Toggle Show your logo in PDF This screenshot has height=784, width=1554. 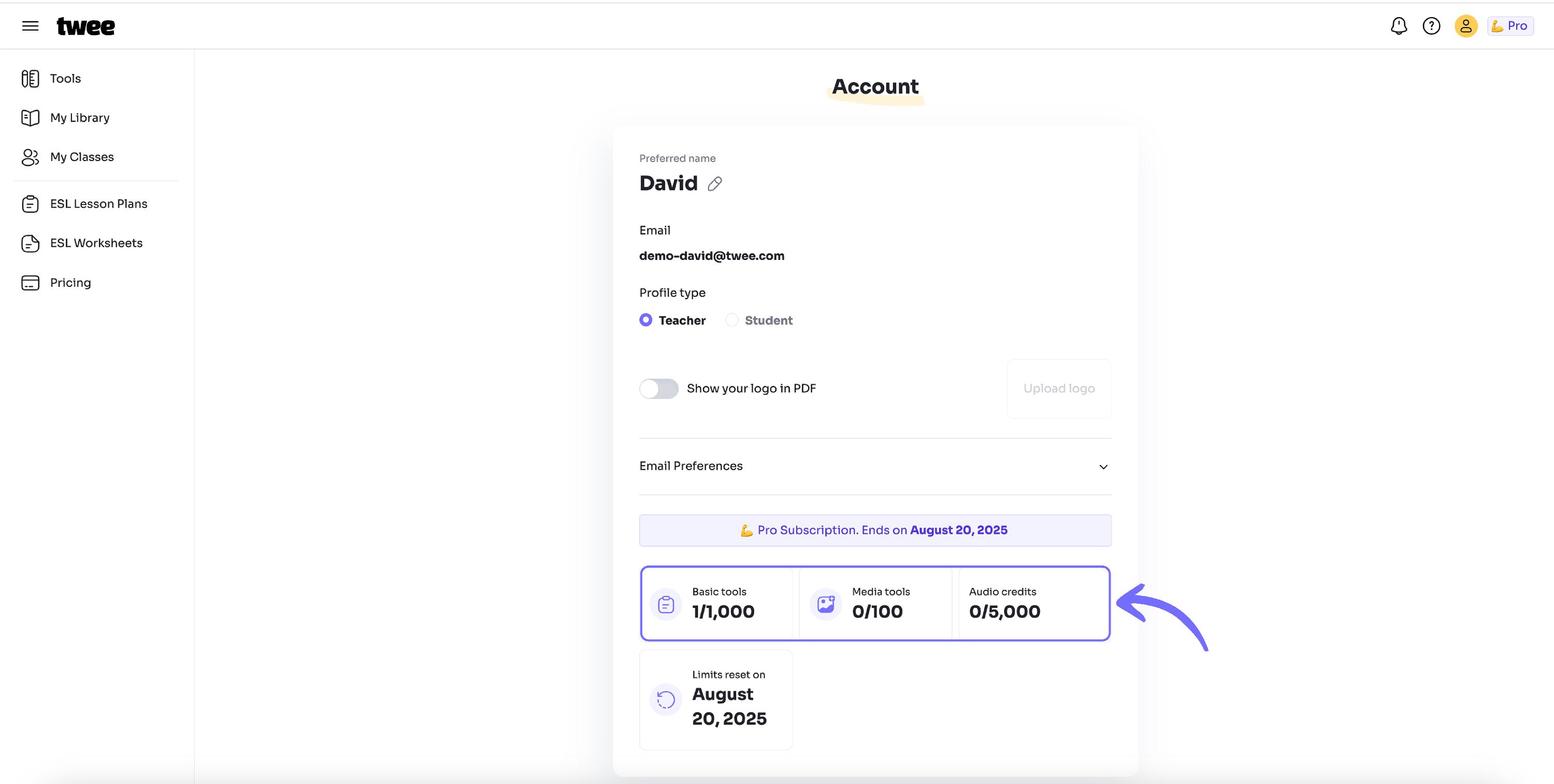tap(659, 389)
